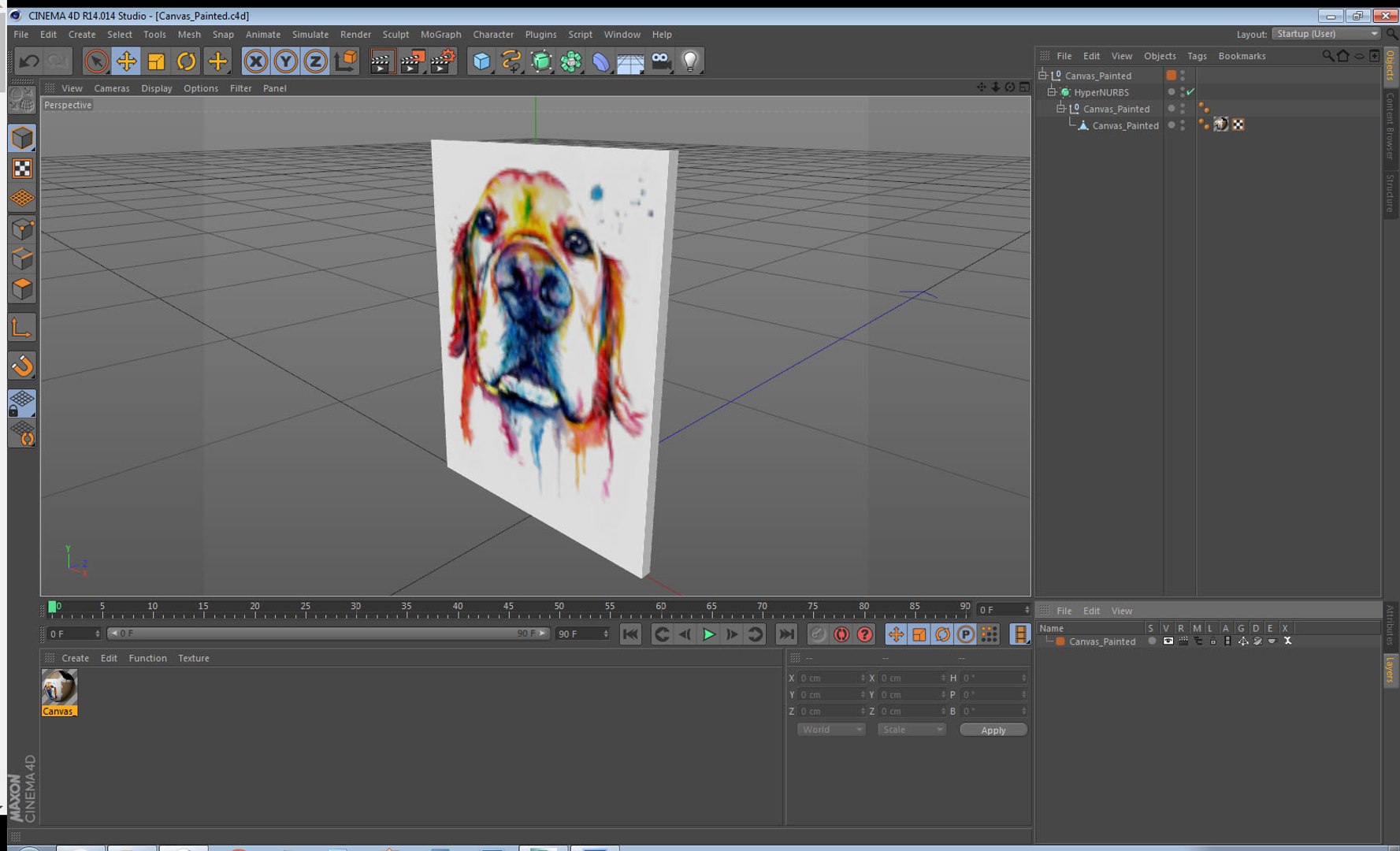Click Render Active View clapperboard icon
1400x851 pixels.
(381, 61)
